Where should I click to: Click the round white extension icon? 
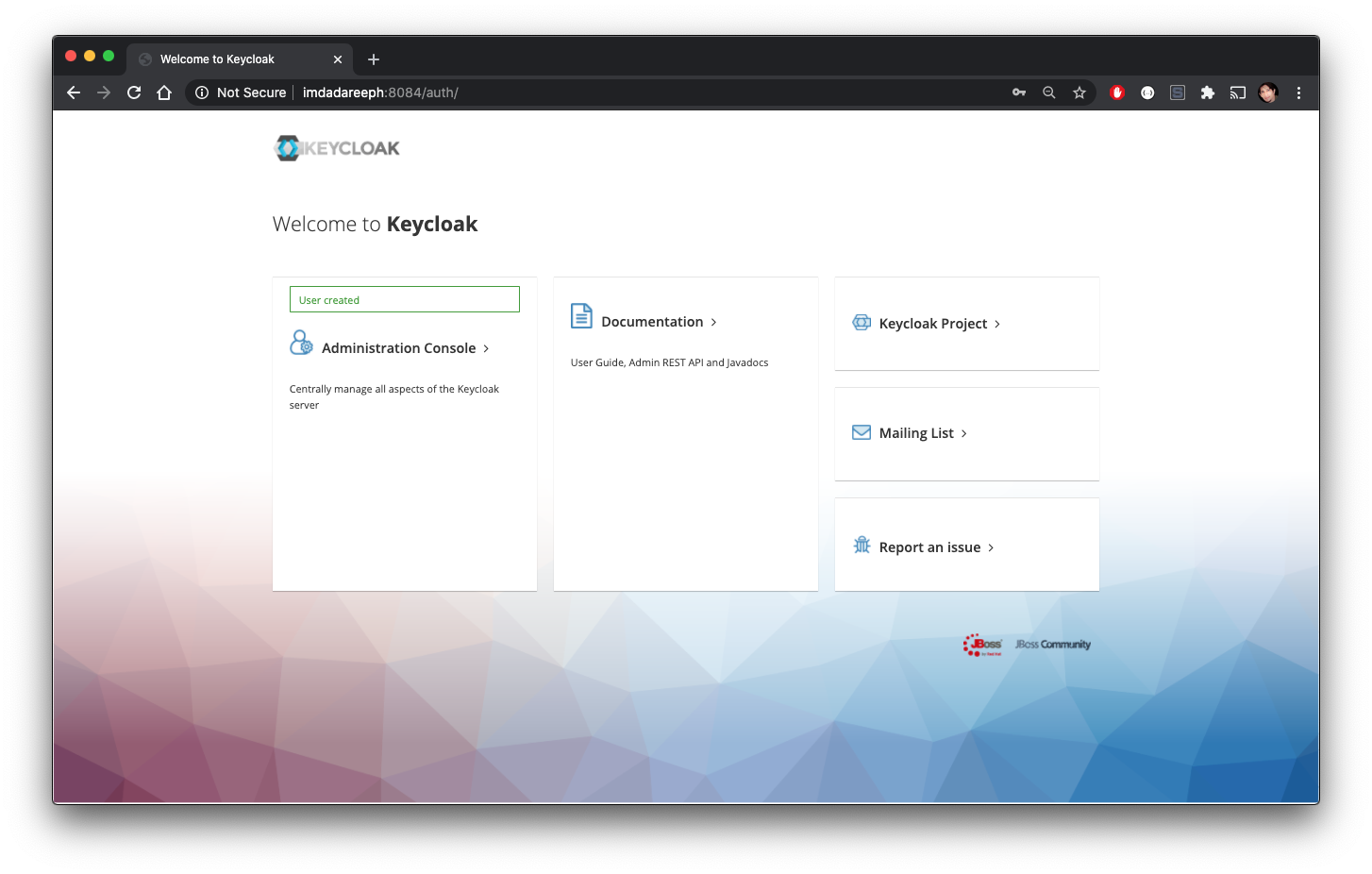pos(1147,92)
